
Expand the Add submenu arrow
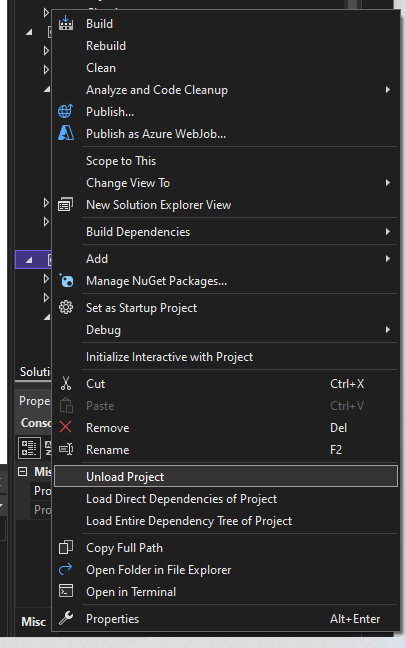coord(388,259)
